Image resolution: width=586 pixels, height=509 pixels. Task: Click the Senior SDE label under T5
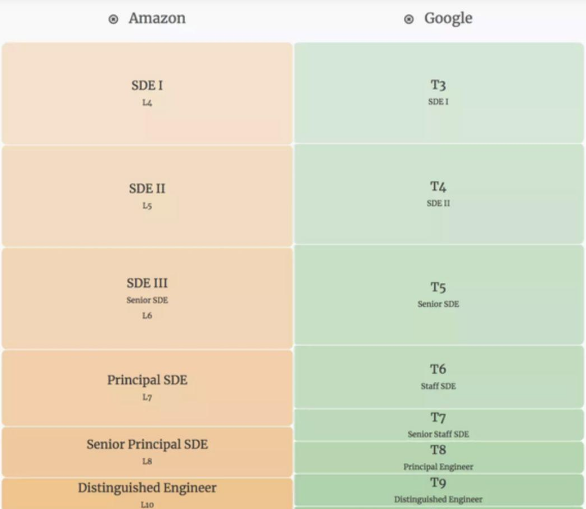438,304
